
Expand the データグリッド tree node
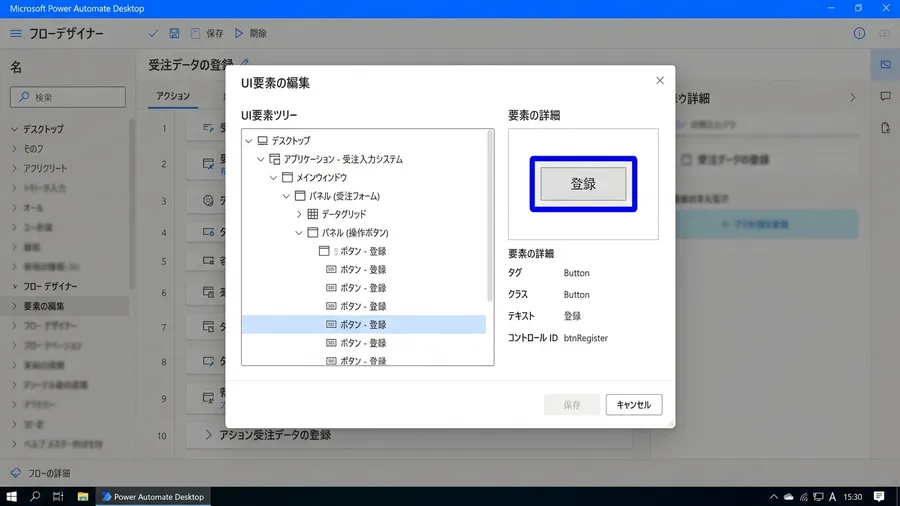(x=299, y=215)
